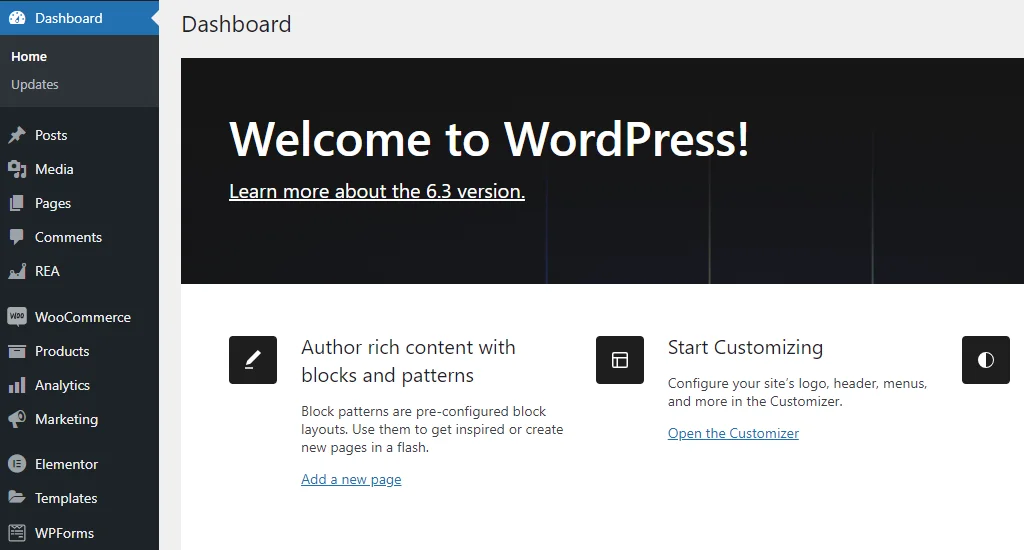Click Author rich content with blocks heading

click(408, 361)
